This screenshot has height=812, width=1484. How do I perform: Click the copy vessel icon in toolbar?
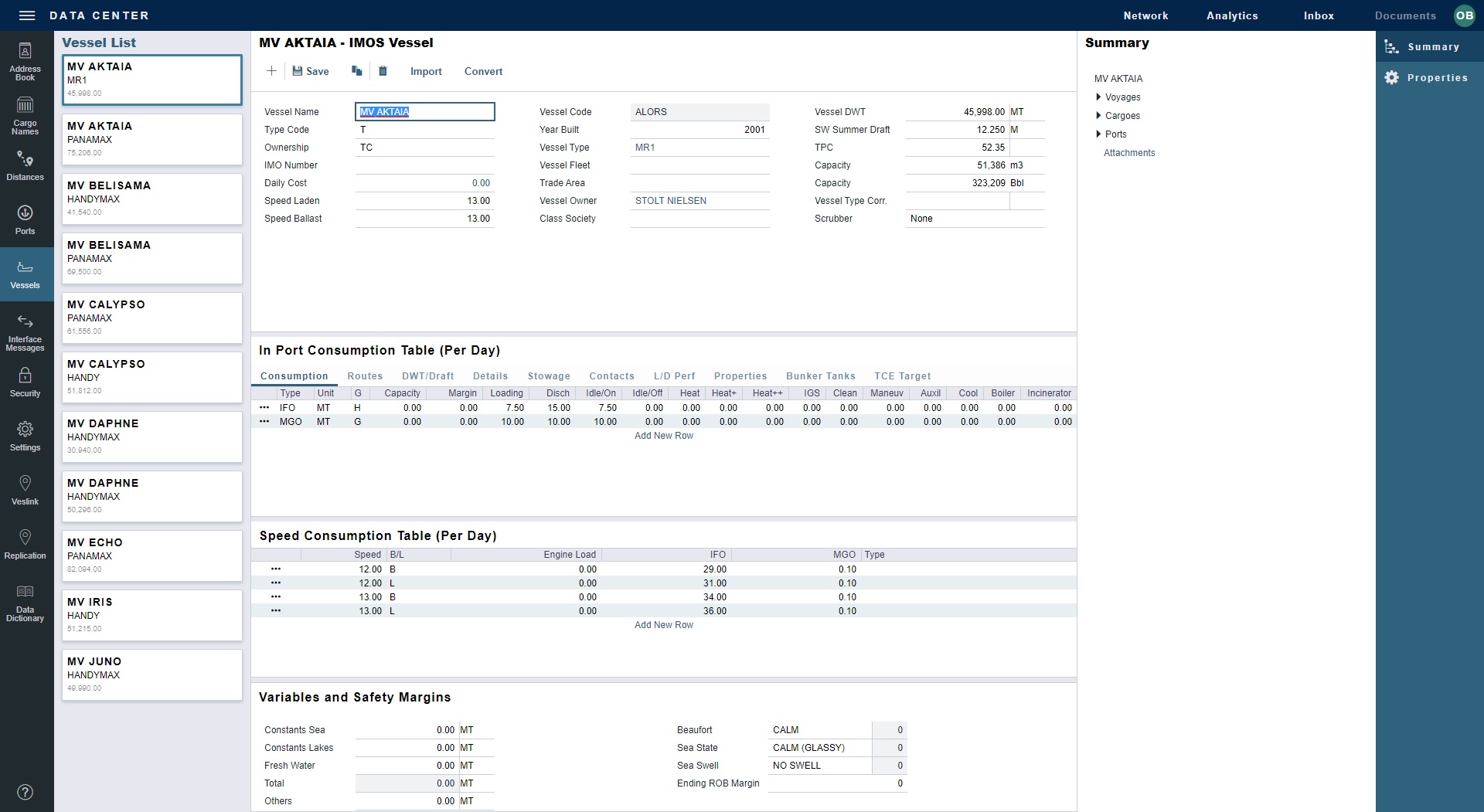click(x=356, y=71)
